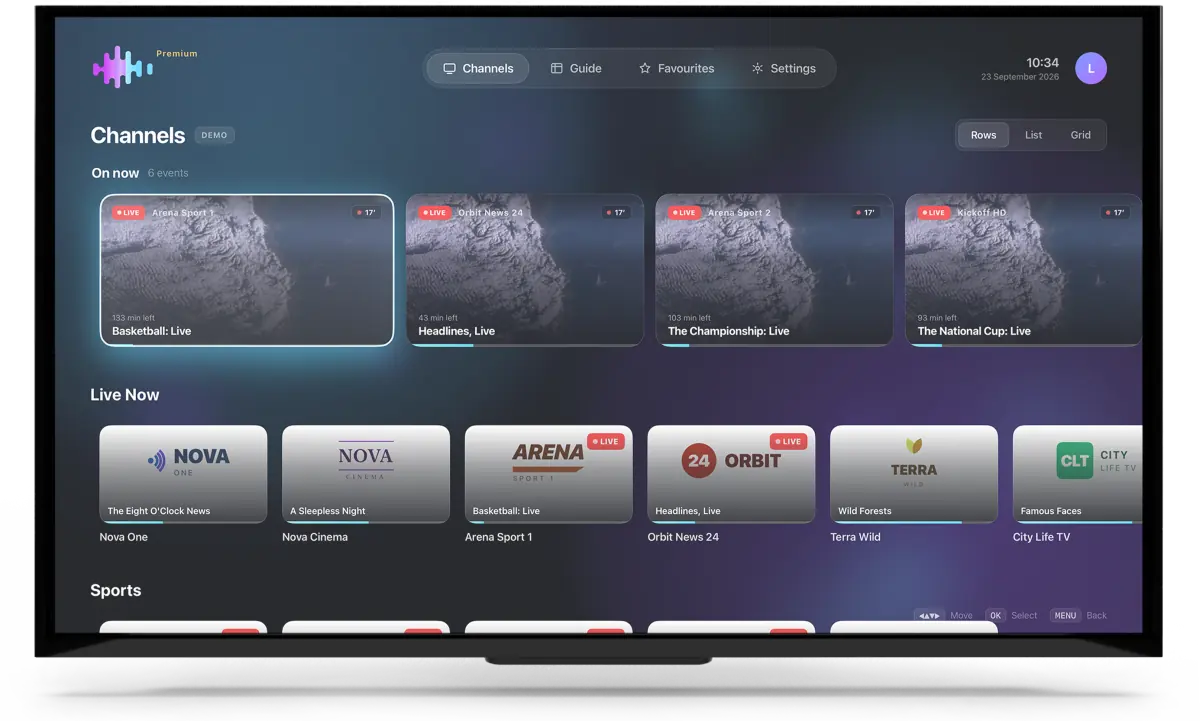Open the Channels tab
Viewport: 1200px width, 721px height.
(x=478, y=68)
